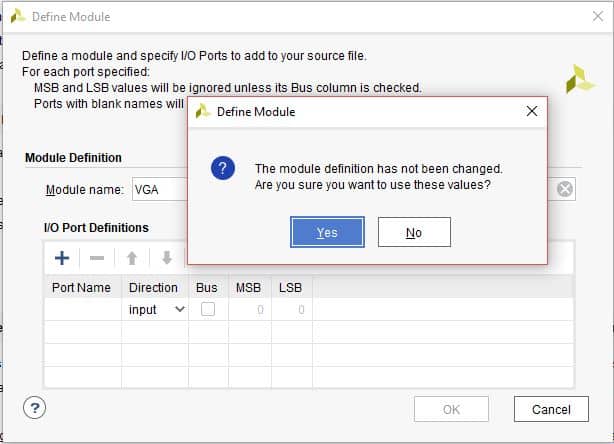Add a new port with the plus icon
614x444 pixels.
[62, 258]
